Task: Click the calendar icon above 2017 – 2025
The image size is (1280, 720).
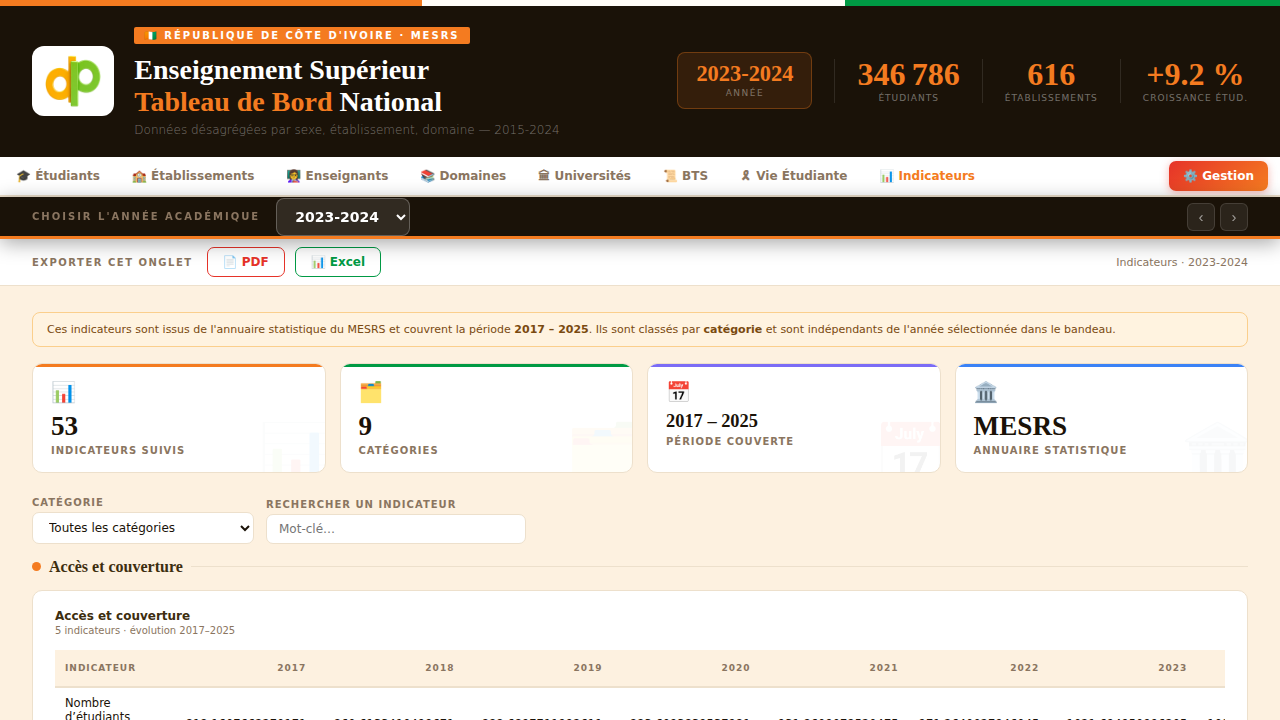Action: (678, 392)
